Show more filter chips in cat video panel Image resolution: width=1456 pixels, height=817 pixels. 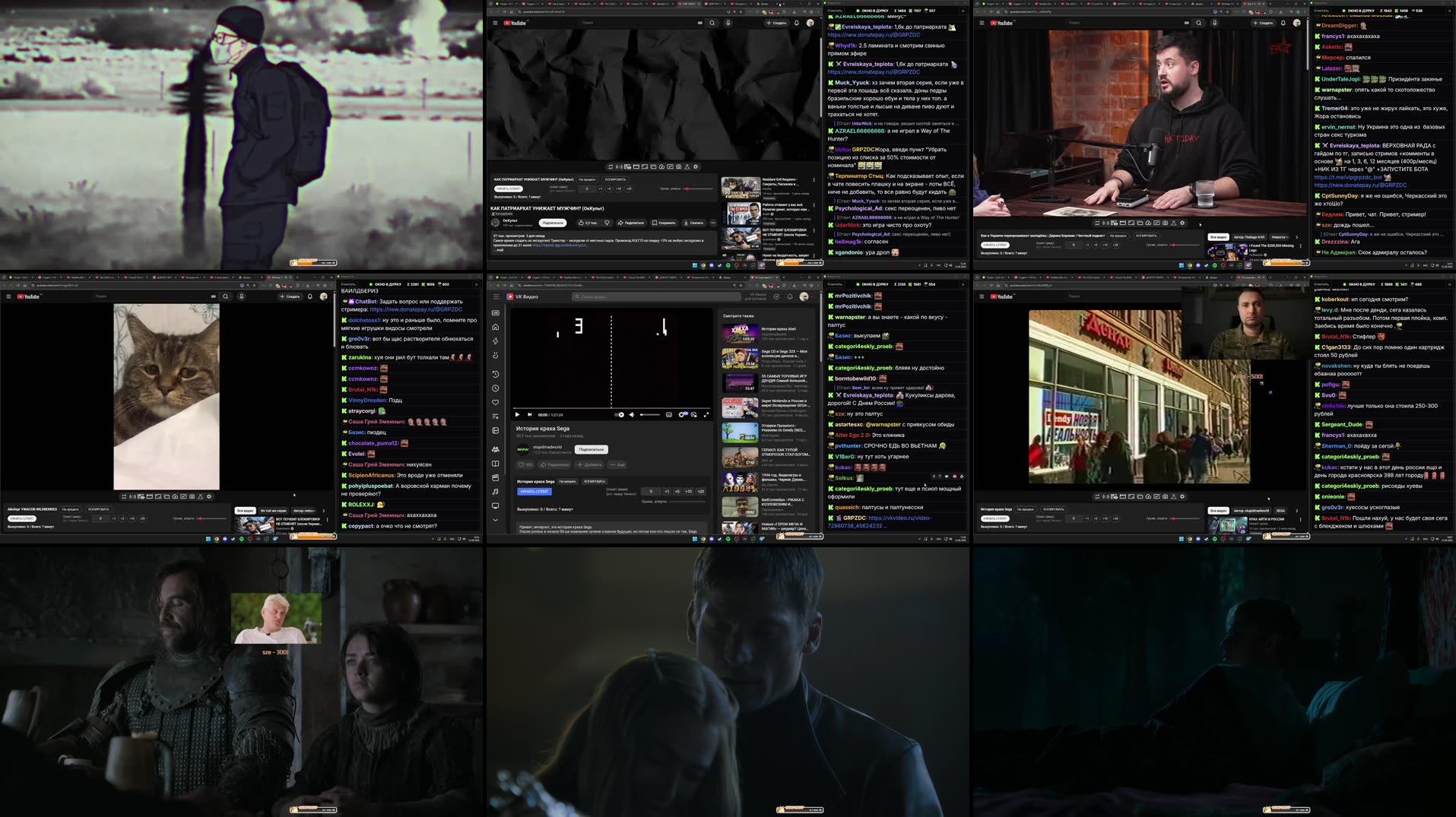pyautogui.click(x=324, y=511)
